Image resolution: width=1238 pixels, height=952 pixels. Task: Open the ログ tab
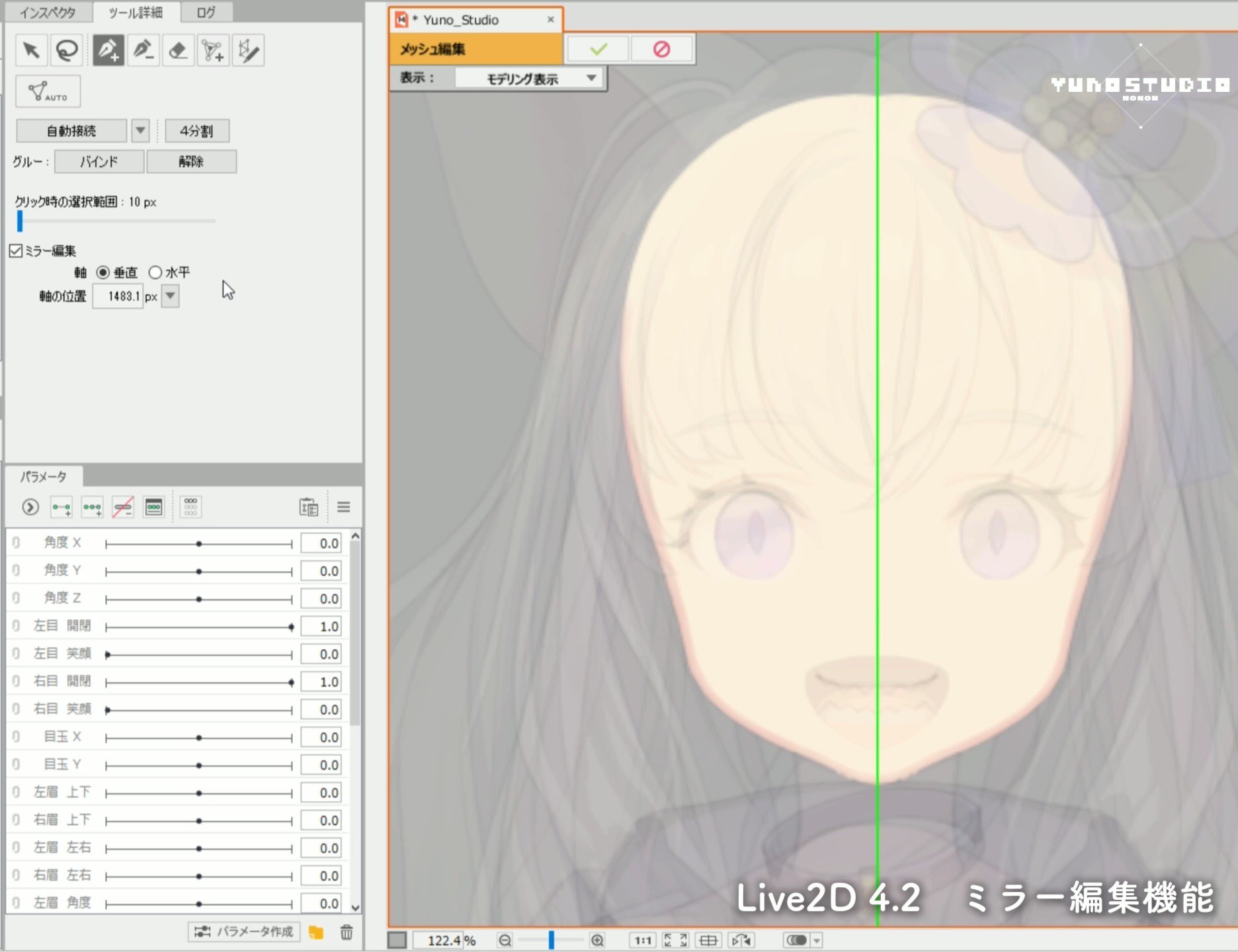click(205, 12)
